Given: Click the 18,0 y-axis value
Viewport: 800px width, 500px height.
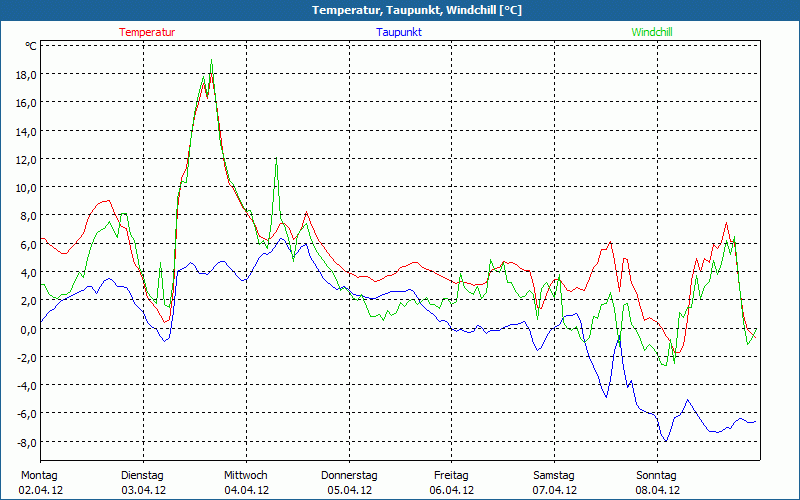Looking at the screenshot, I should [x=27, y=75].
